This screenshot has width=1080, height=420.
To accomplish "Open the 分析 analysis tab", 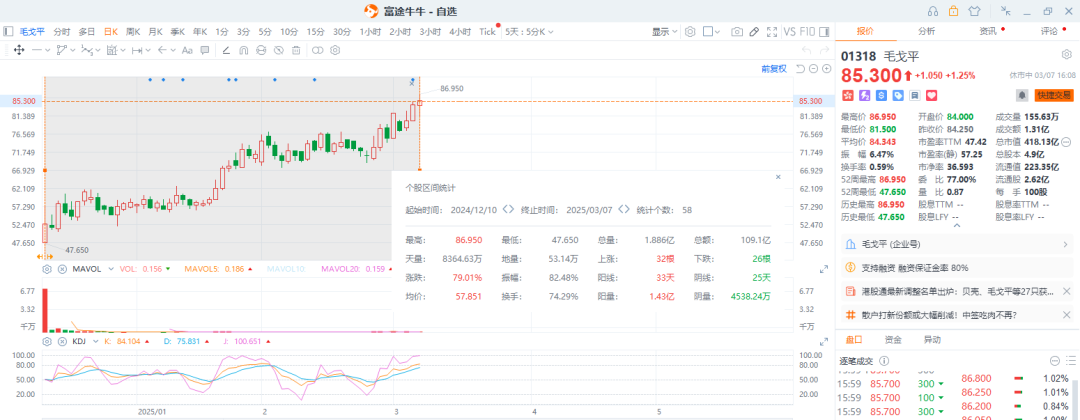I will 926,31.
